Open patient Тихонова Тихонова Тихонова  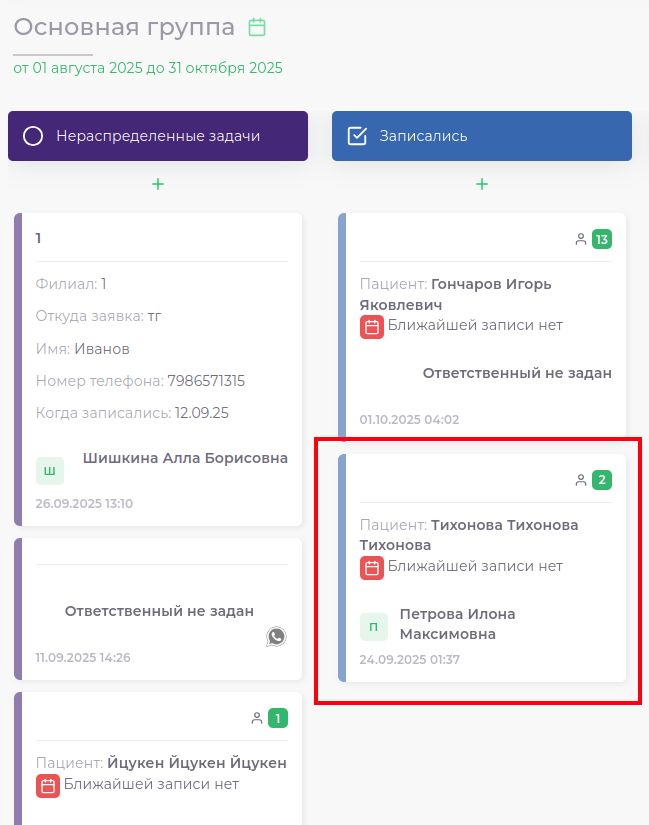pos(469,534)
